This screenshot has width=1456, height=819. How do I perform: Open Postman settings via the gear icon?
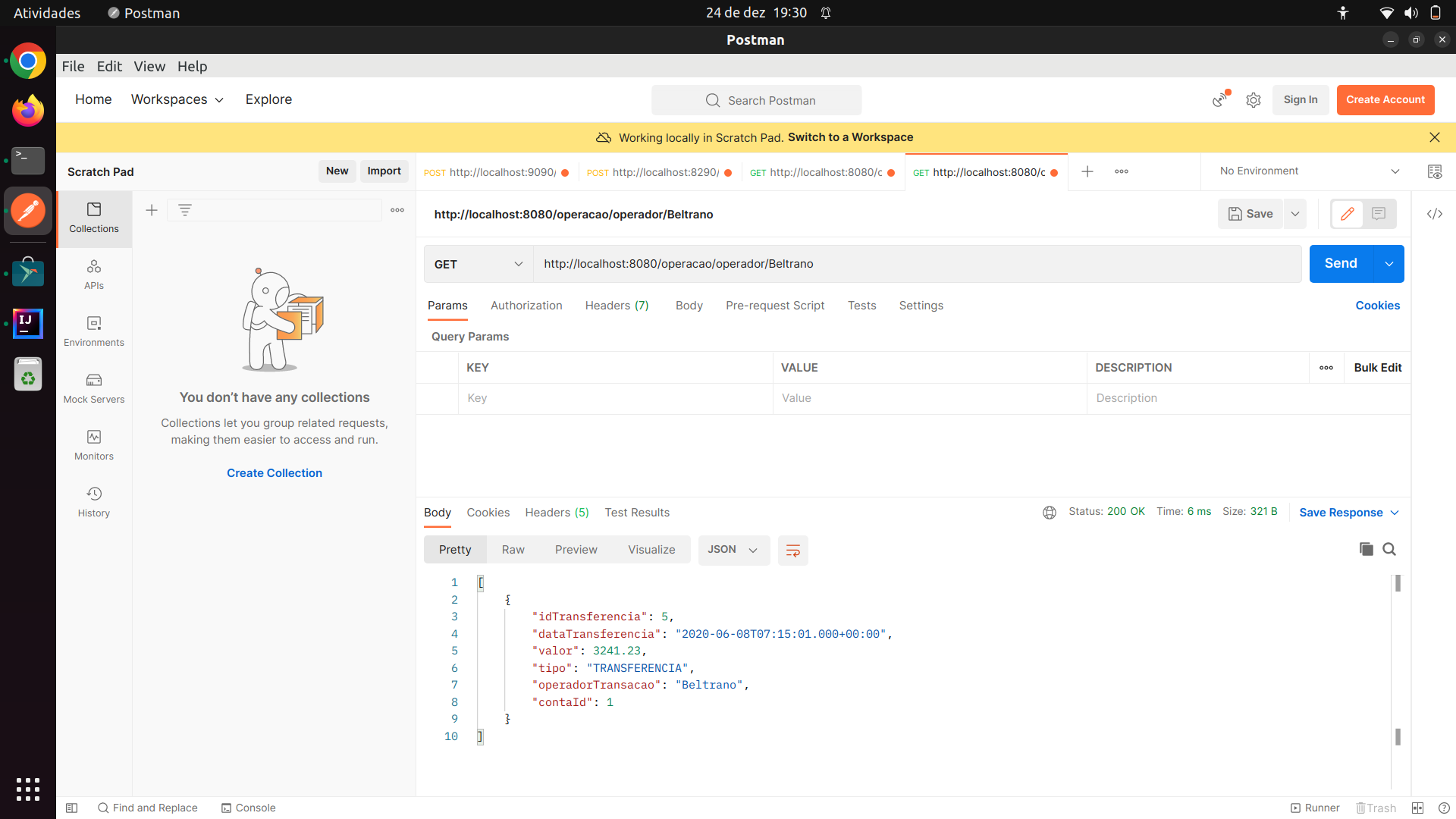click(1253, 99)
